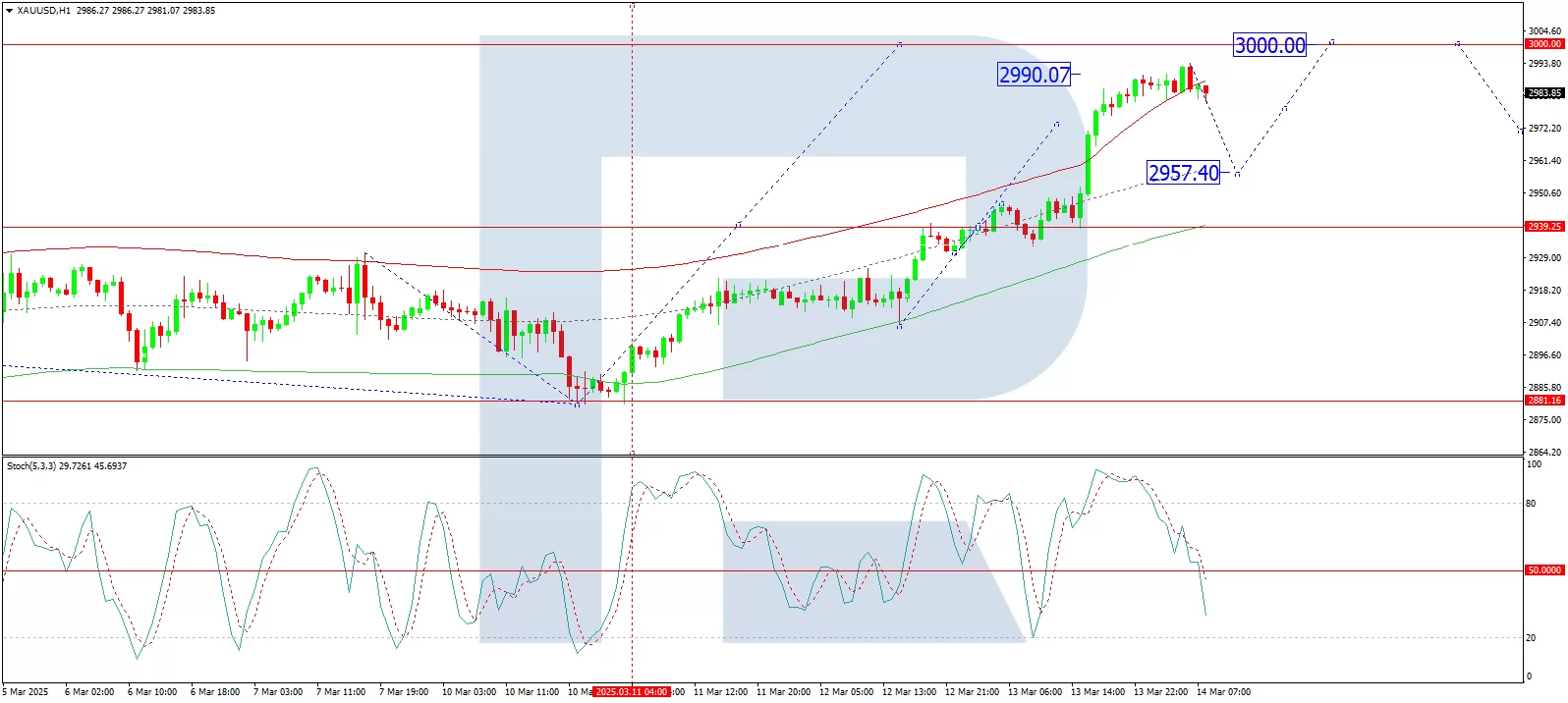Click the 14 Mar 07:00 time label
The height and width of the screenshot is (703, 1568).
[1223, 692]
